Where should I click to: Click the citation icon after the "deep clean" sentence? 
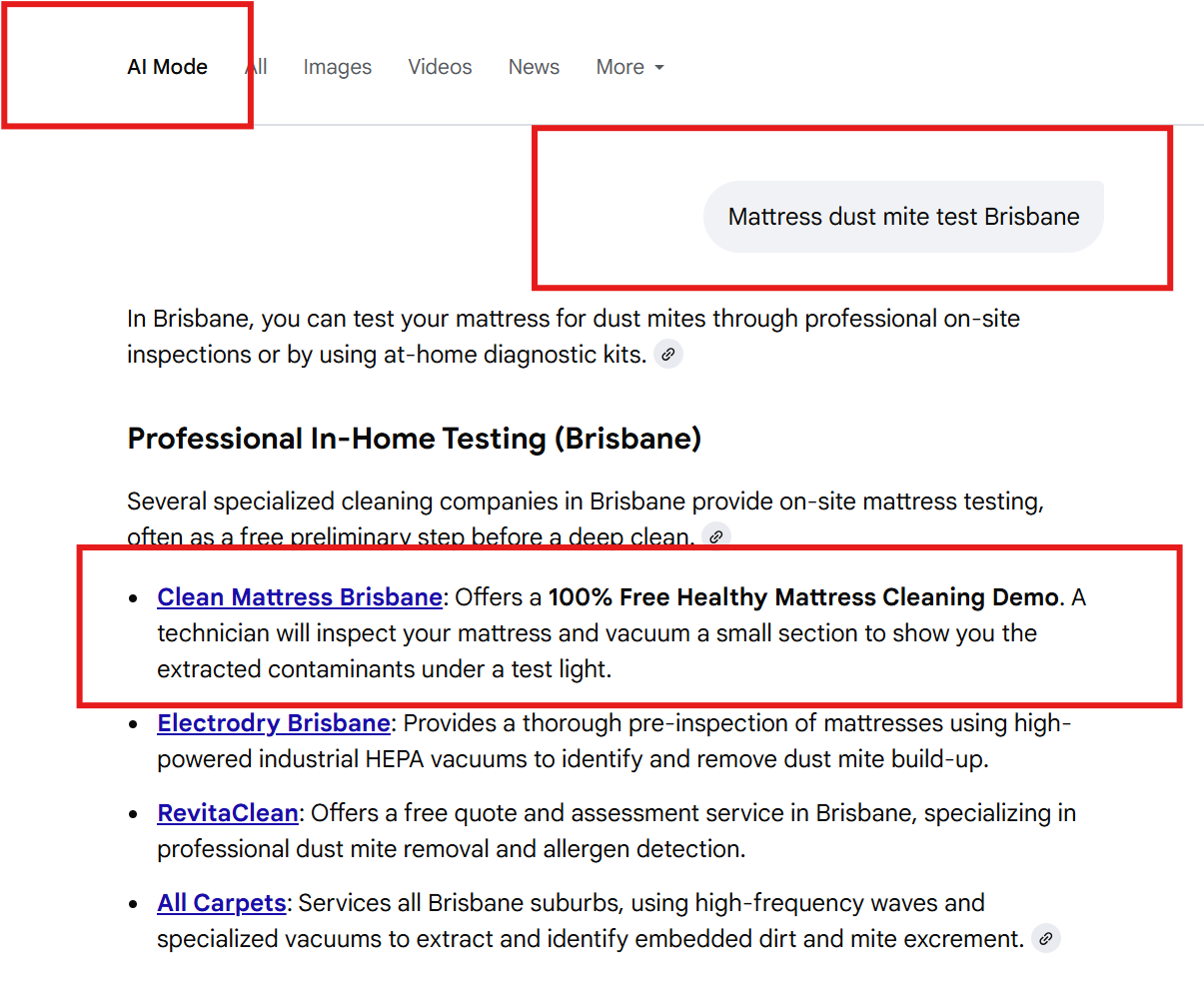click(x=715, y=536)
